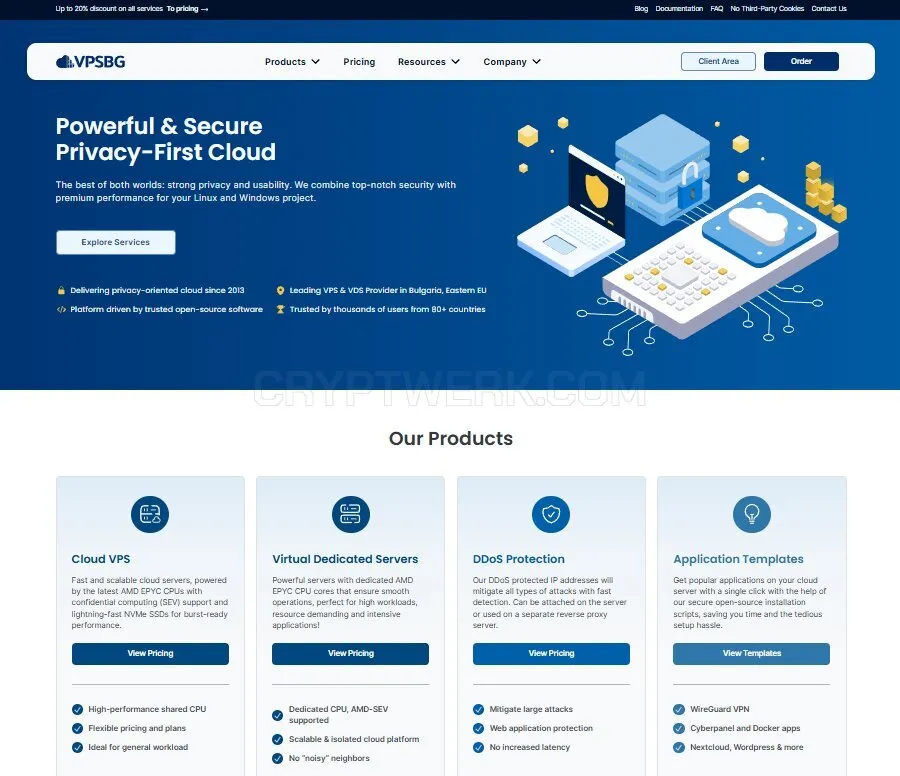Viewport: 900px width, 776px height.
Task: Click 'Up to 20% discount on all services' text
Action: [109, 9]
